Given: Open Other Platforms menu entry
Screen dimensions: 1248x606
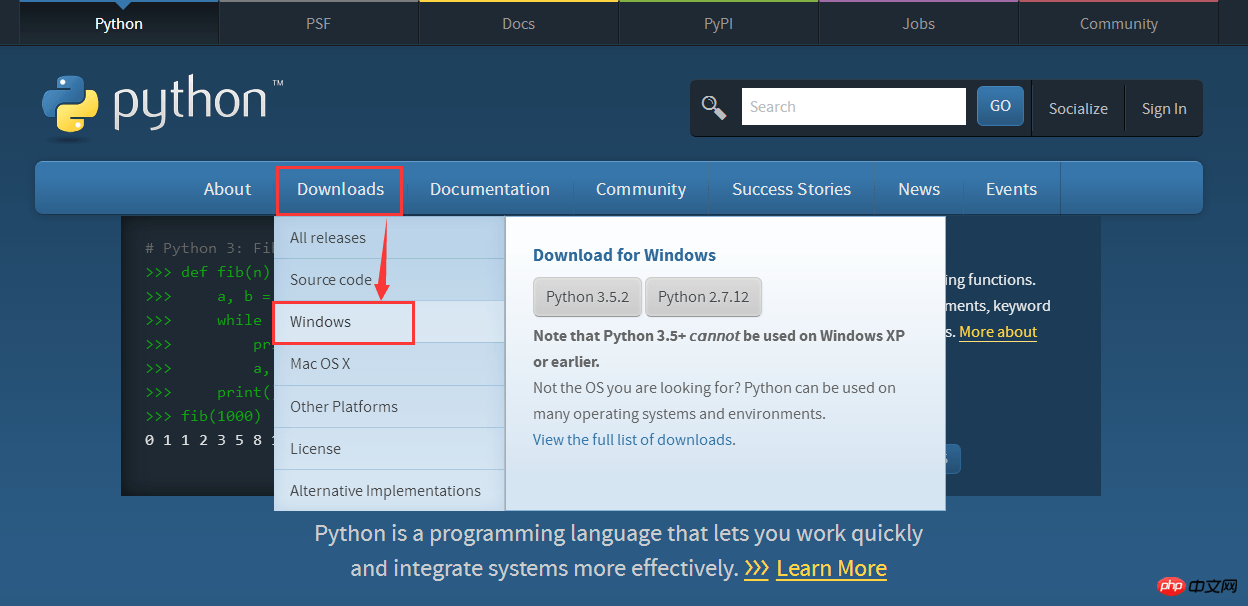Looking at the screenshot, I should click(x=344, y=407).
